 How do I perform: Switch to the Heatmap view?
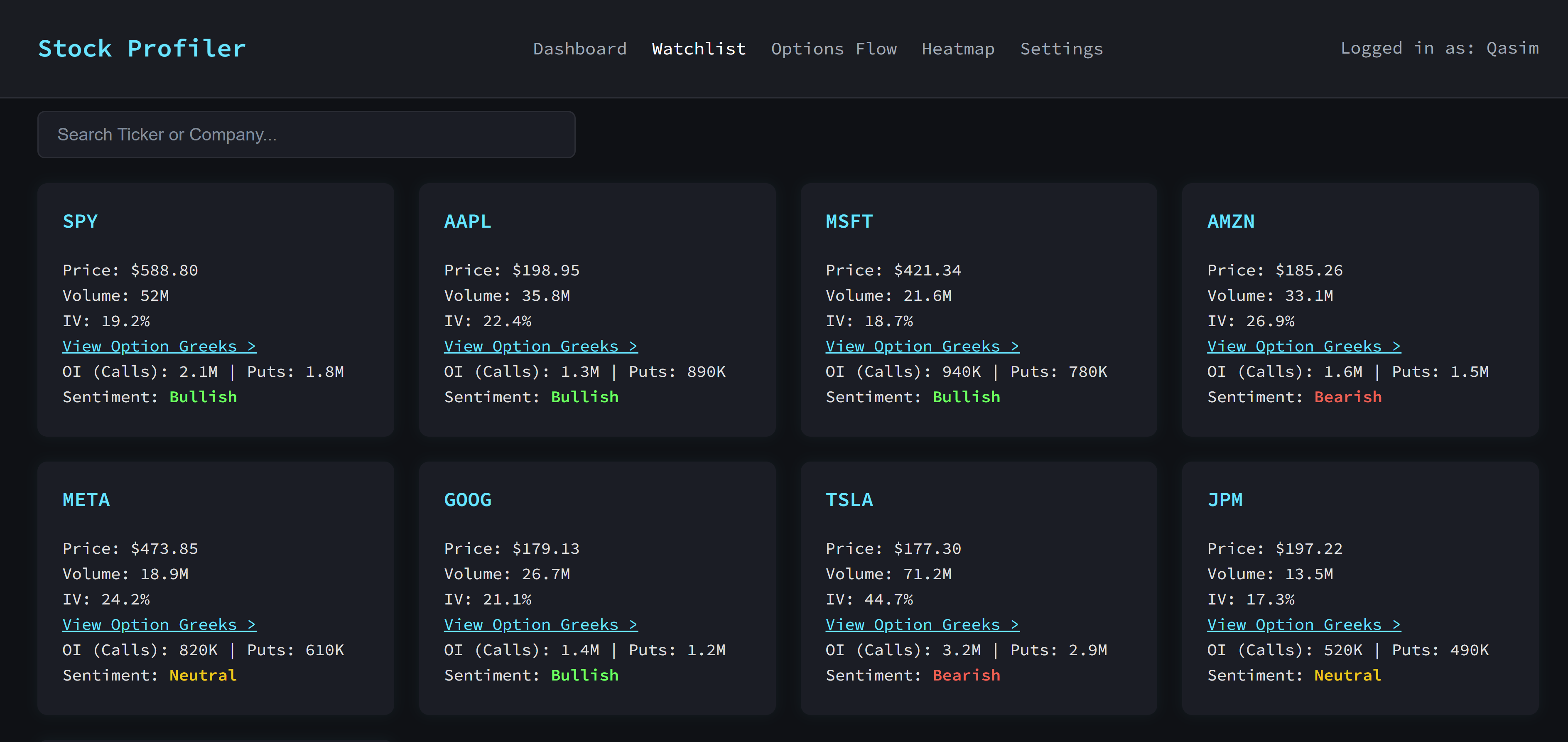click(958, 49)
